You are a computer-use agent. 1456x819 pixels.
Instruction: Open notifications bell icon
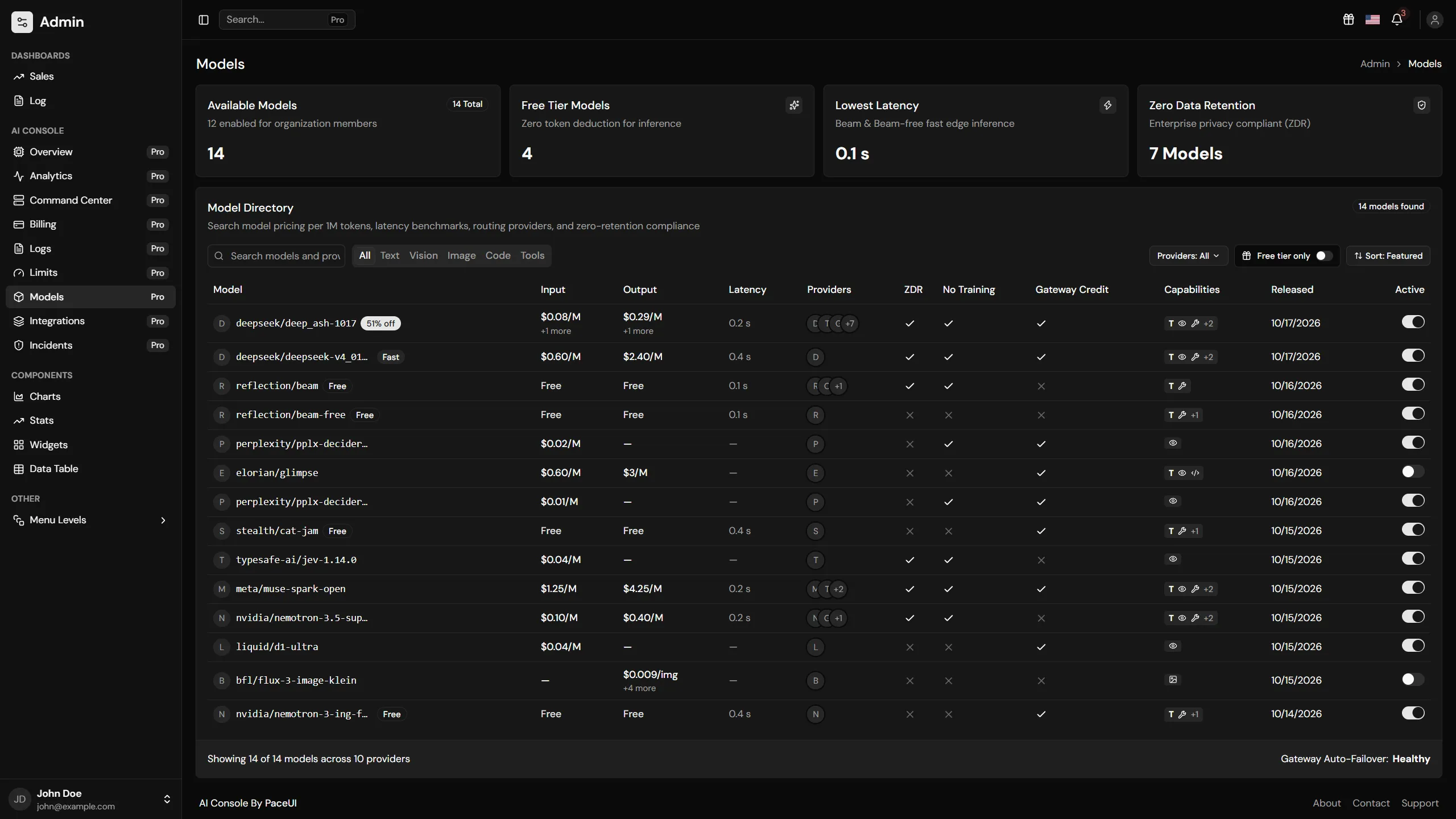(x=1397, y=20)
